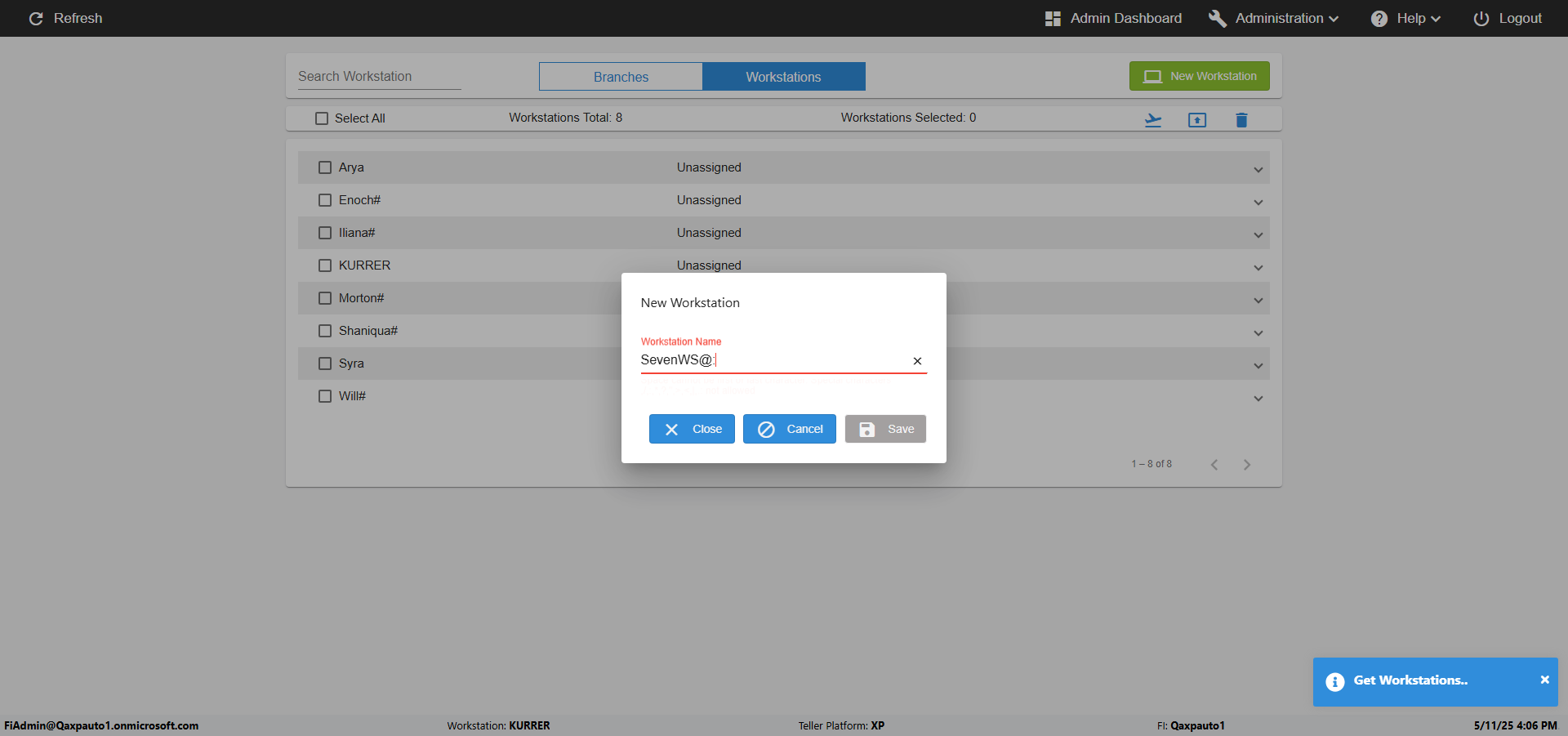Click the New Workstation green button
1568x736 pixels.
click(1200, 76)
